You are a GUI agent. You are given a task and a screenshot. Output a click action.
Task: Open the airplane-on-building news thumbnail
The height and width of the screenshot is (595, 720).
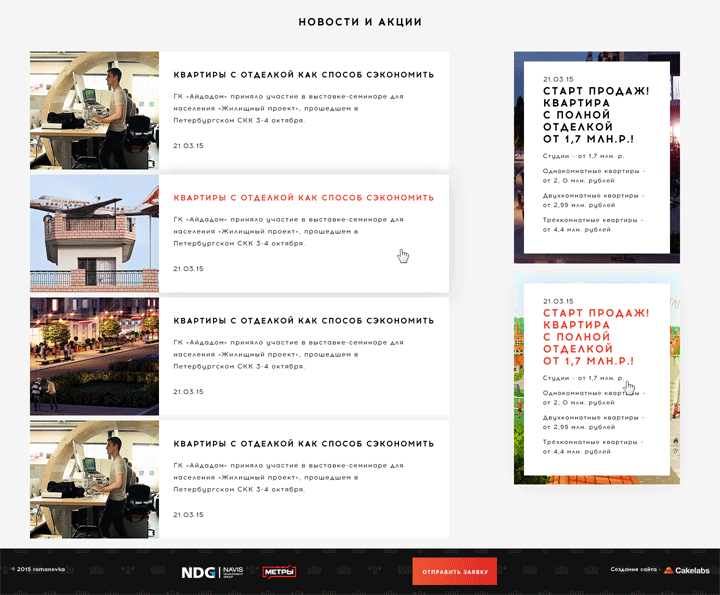coord(94,233)
